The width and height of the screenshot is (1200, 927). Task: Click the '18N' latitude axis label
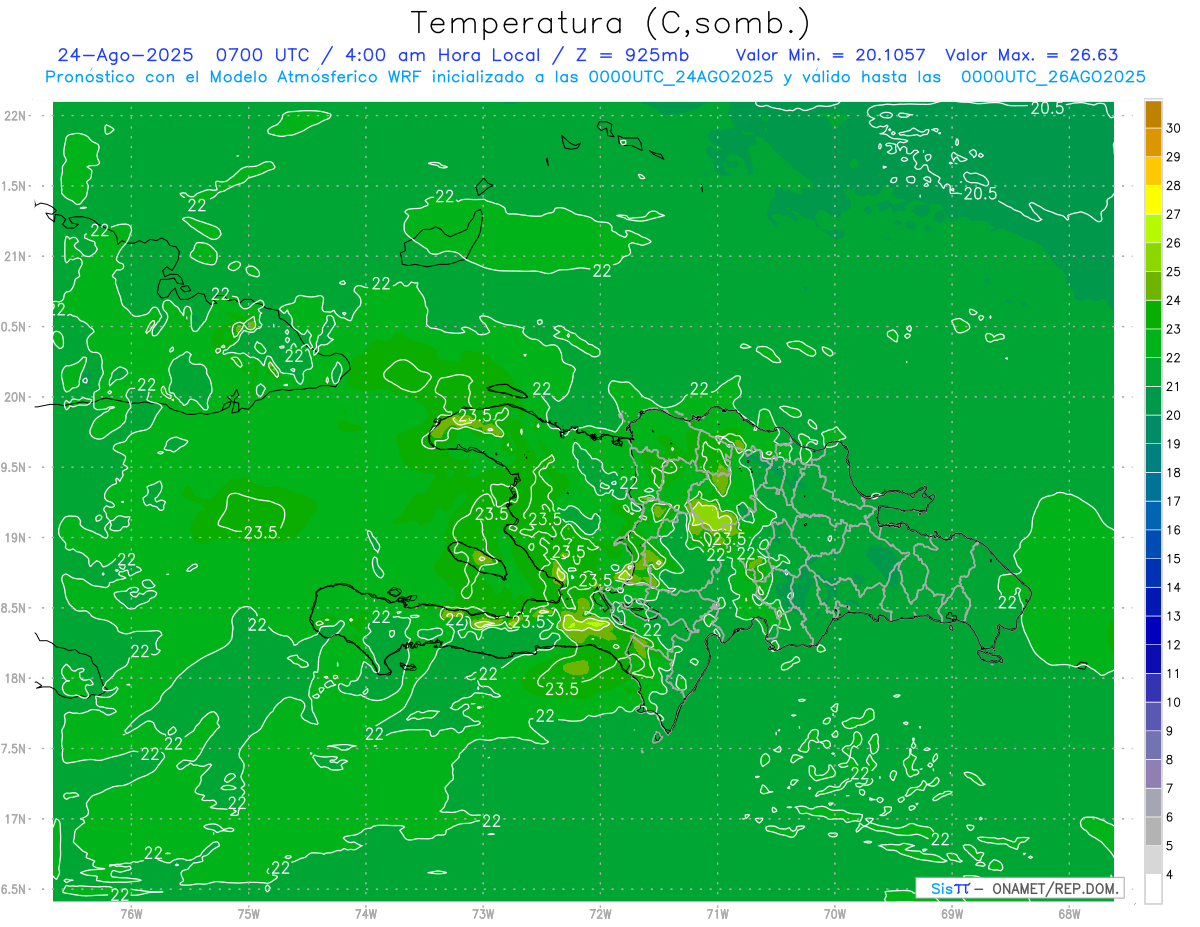click(x=14, y=679)
